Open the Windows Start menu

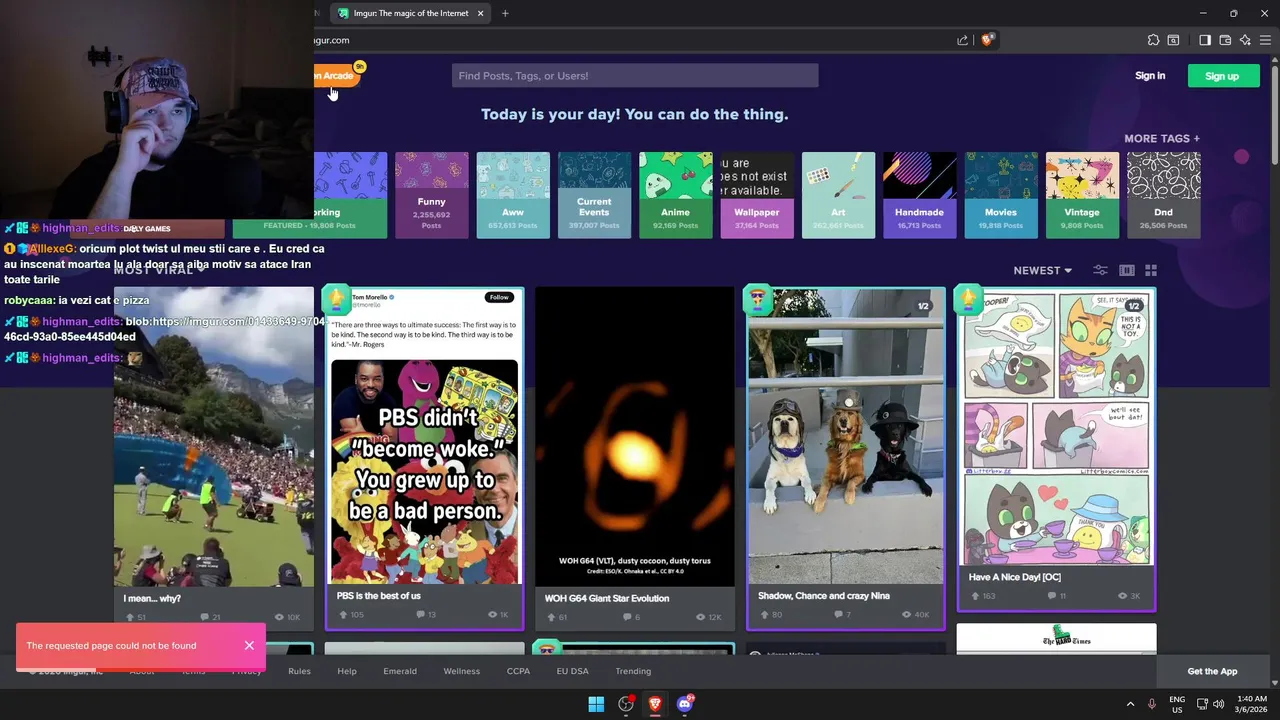coord(596,704)
